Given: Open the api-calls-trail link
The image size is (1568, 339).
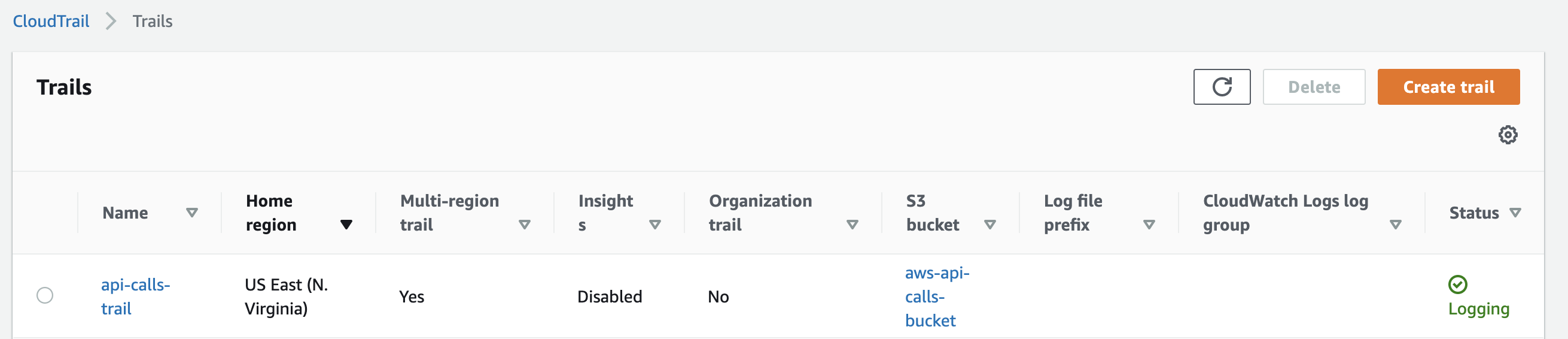Looking at the screenshot, I should tap(135, 296).
